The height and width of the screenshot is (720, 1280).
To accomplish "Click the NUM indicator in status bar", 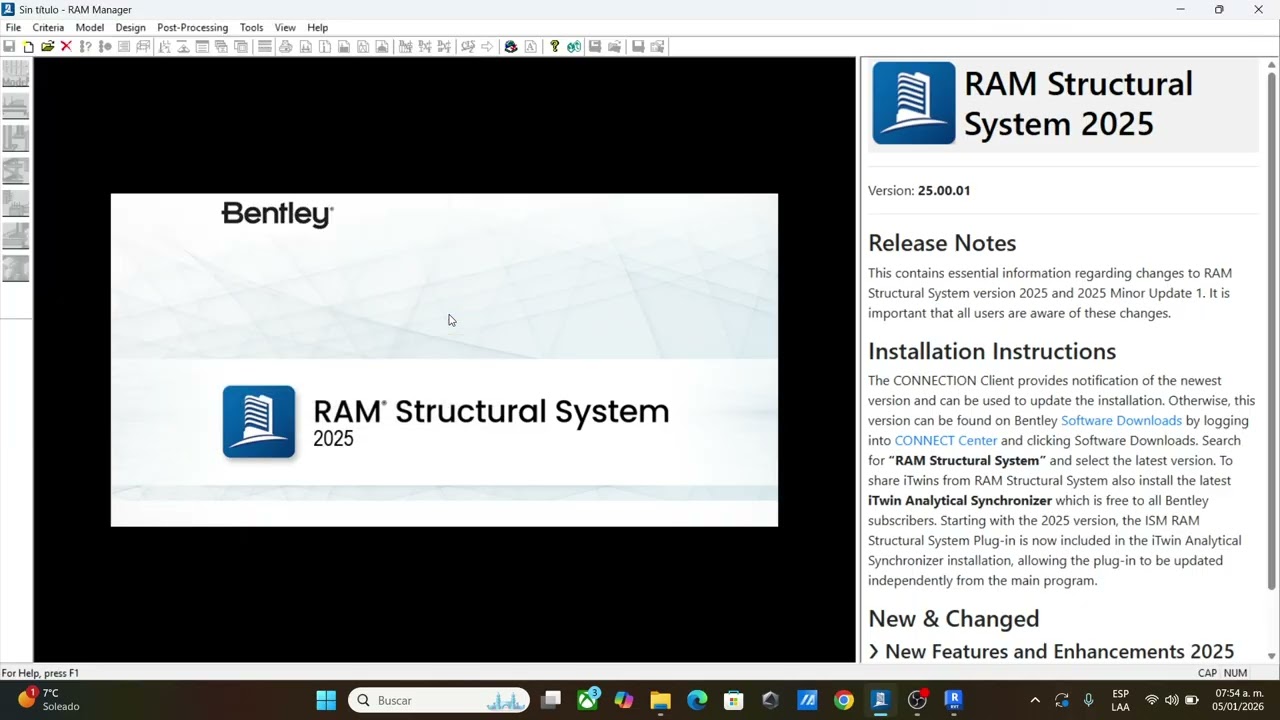I will [1235, 673].
